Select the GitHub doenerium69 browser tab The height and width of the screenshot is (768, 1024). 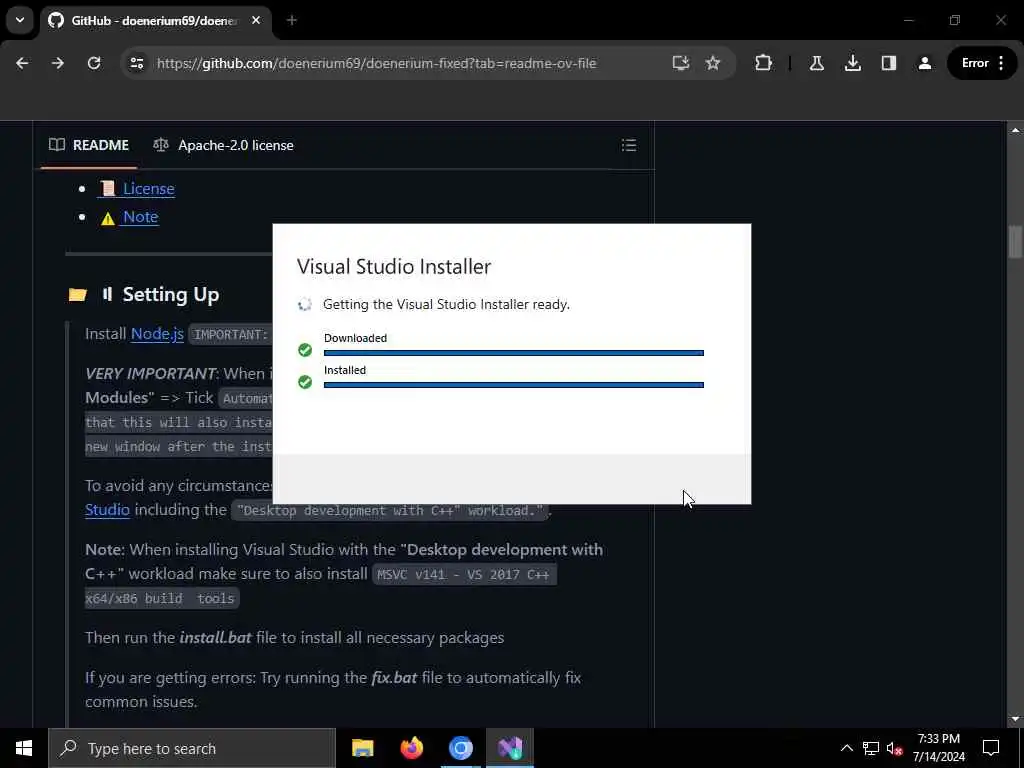point(155,21)
